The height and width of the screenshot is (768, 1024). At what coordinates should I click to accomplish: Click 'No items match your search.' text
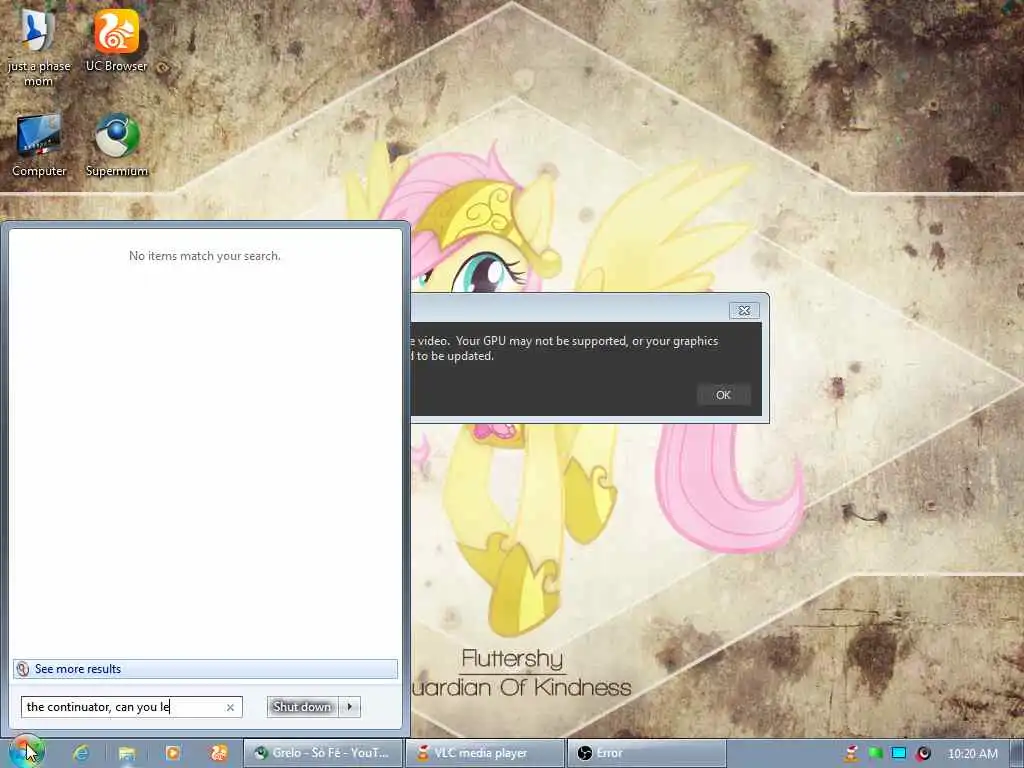pyautogui.click(x=205, y=256)
